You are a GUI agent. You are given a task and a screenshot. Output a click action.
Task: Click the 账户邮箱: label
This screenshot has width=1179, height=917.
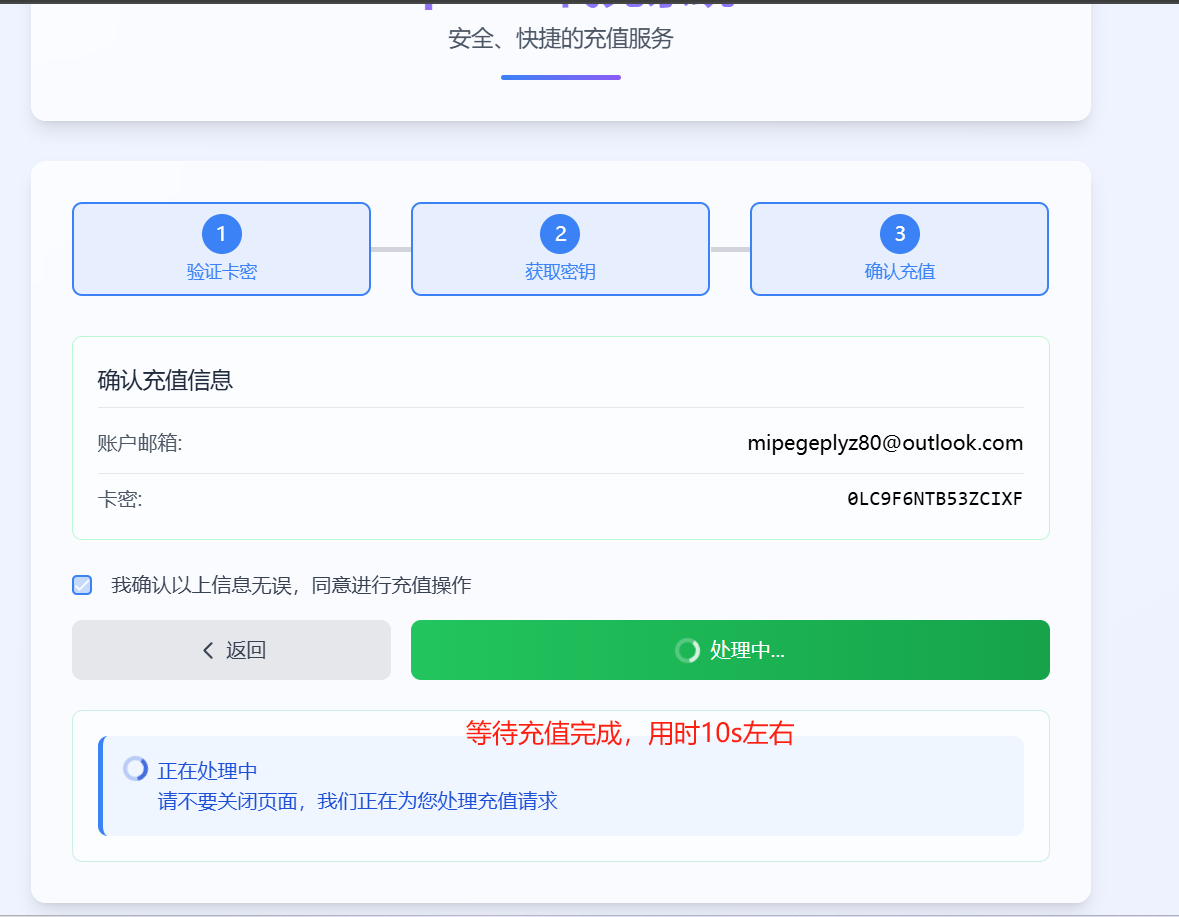click(x=140, y=443)
